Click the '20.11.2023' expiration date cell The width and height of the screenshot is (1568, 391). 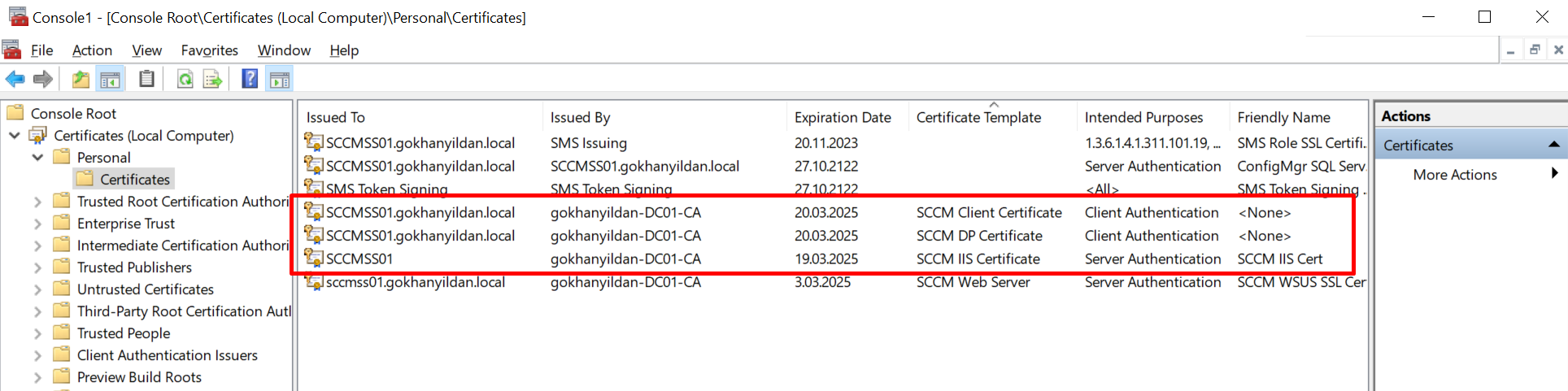click(826, 142)
